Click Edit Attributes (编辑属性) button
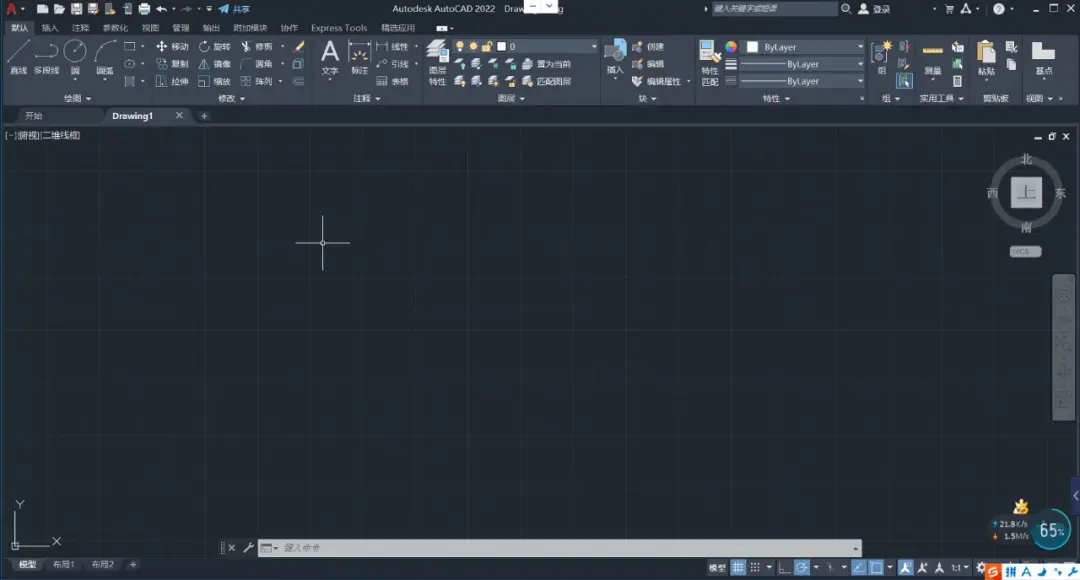Image resolution: width=1080 pixels, height=580 pixels. pos(656,81)
